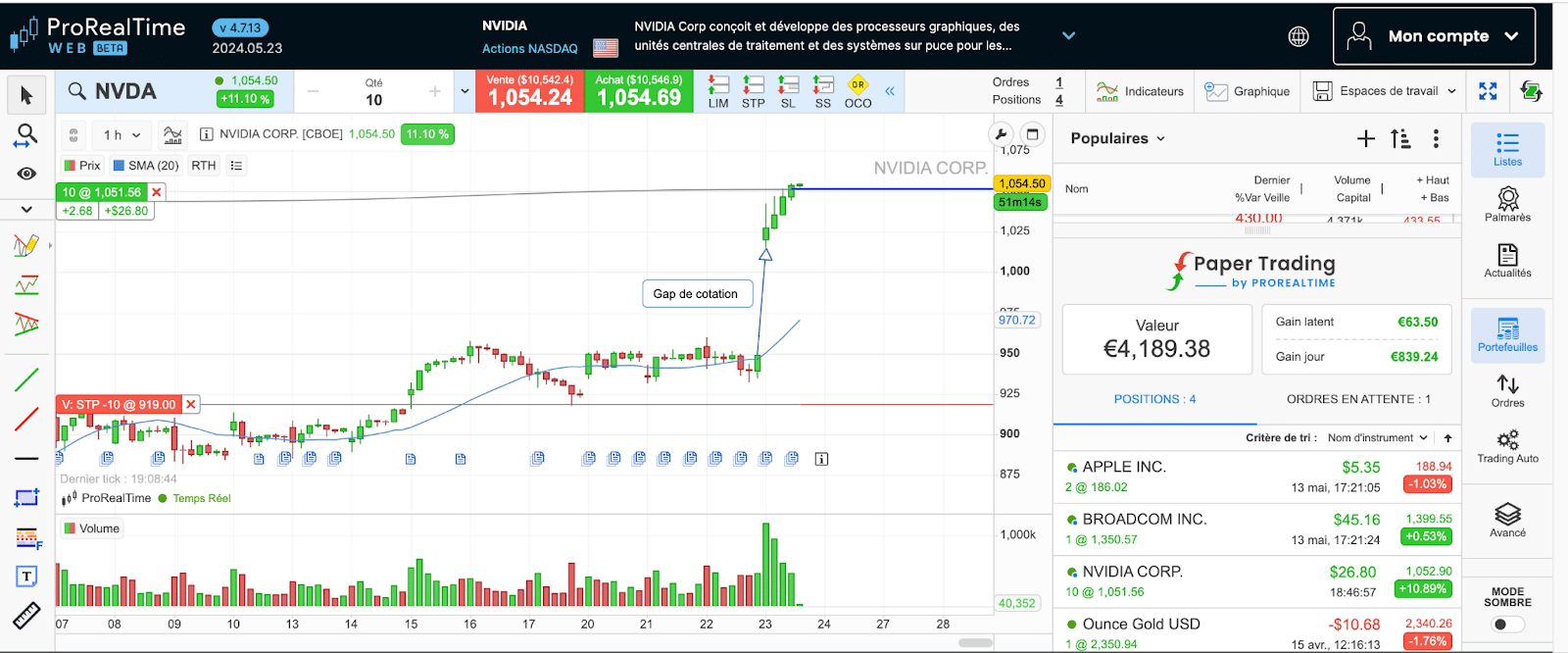1568x653 pixels.
Task: Close the 10 @ 1,051.56 position label
Action: pyautogui.click(x=157, y=192)
